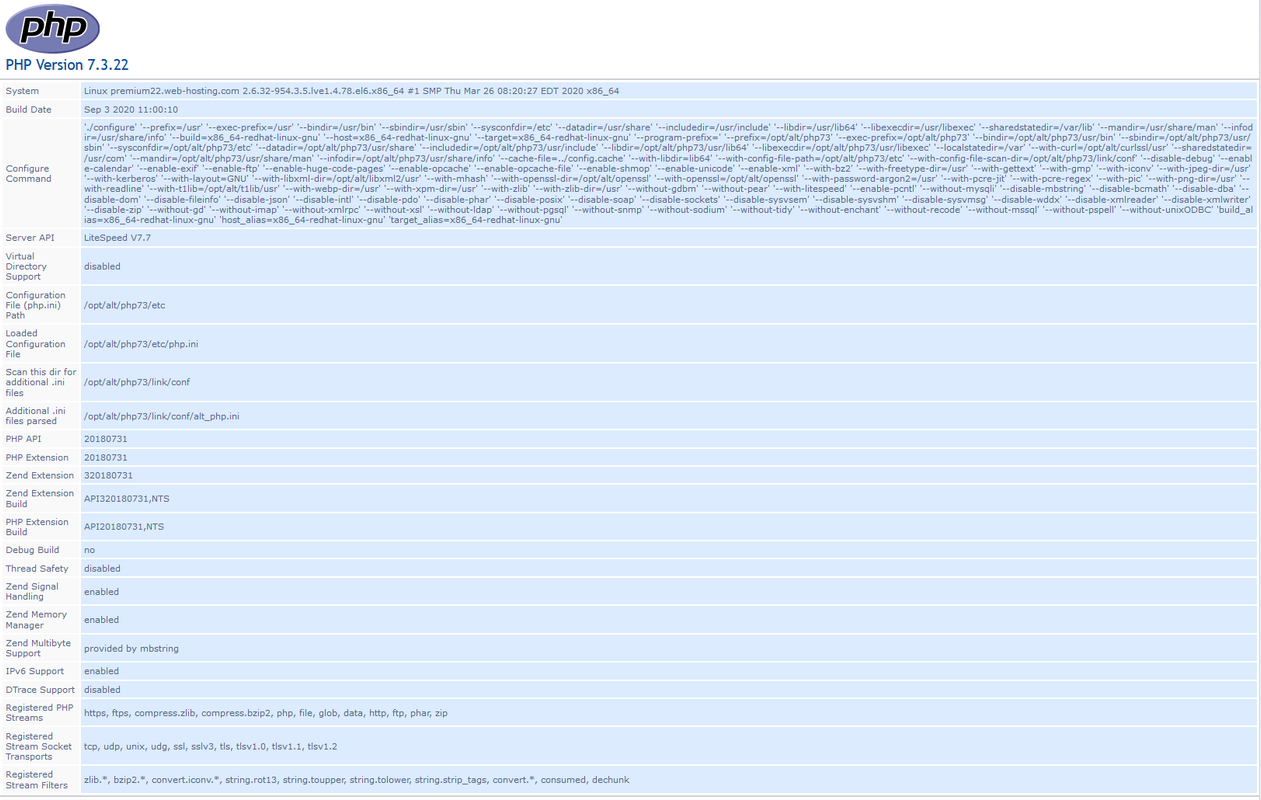Click the PHP Extension label

(37, 457)
